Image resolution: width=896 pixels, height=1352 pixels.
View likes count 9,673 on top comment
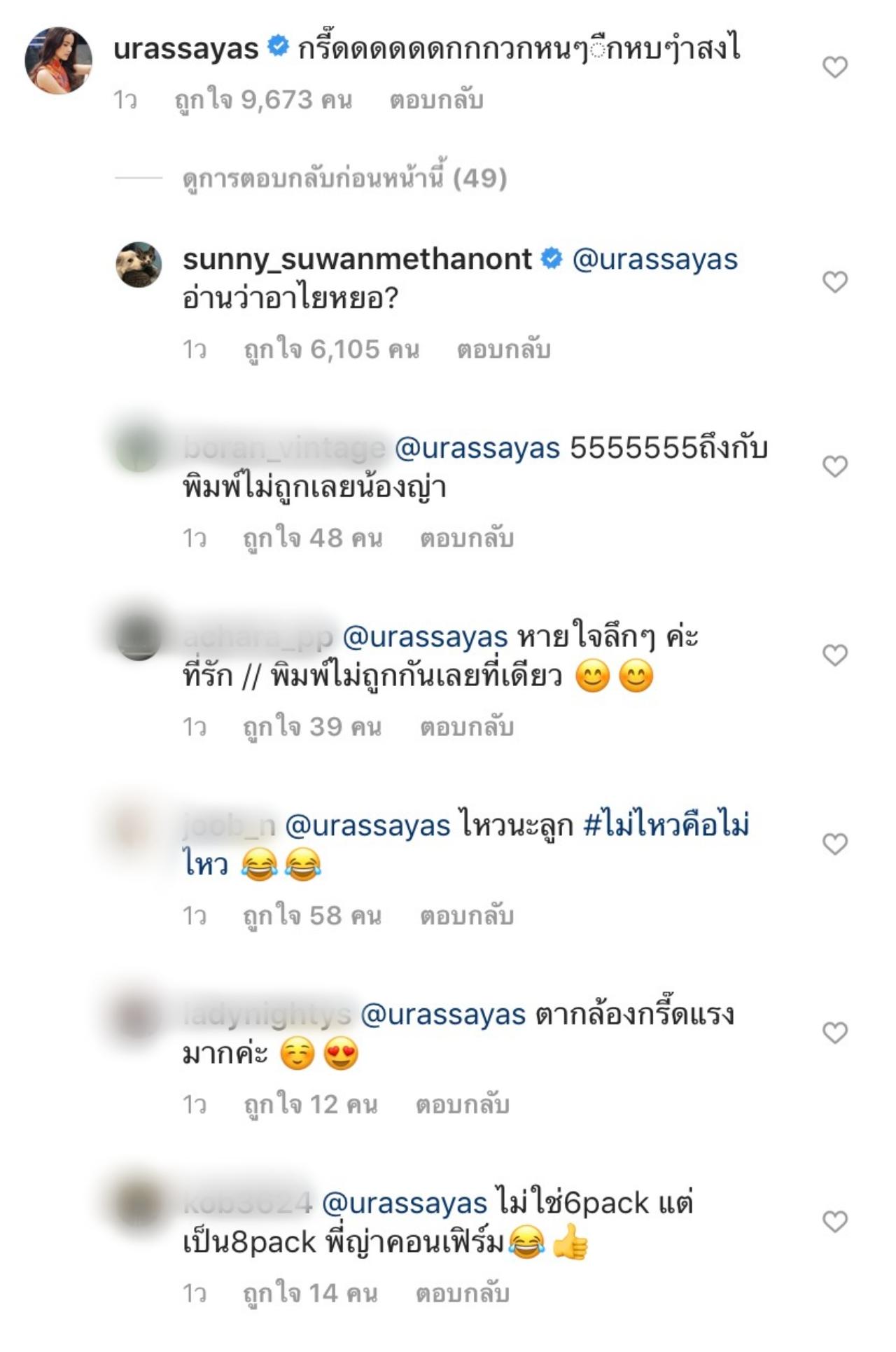point(263,100)
